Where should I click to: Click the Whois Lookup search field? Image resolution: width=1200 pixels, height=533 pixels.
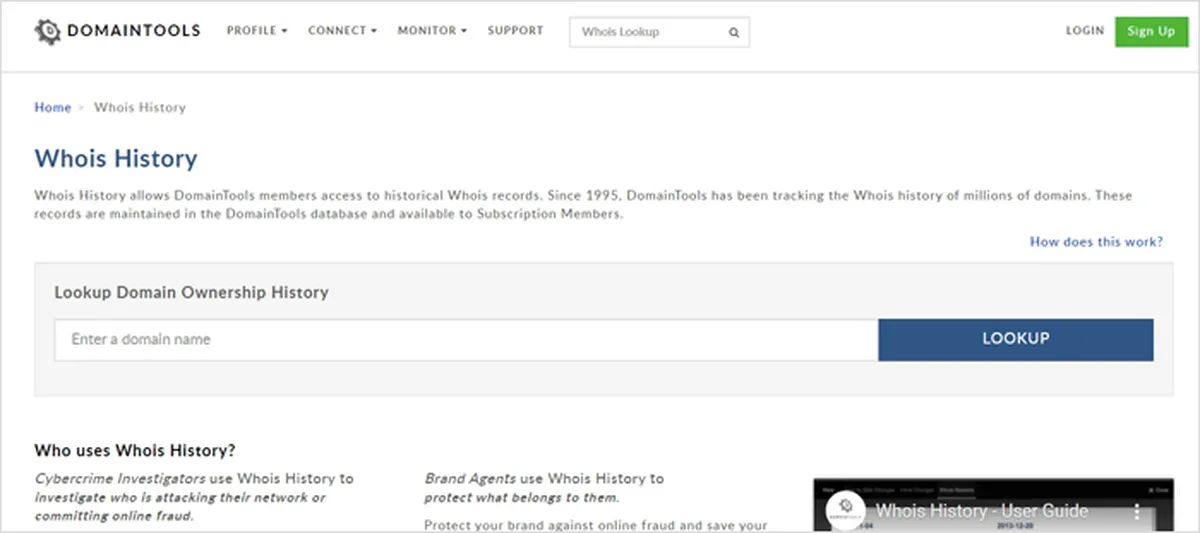[659, 32]
